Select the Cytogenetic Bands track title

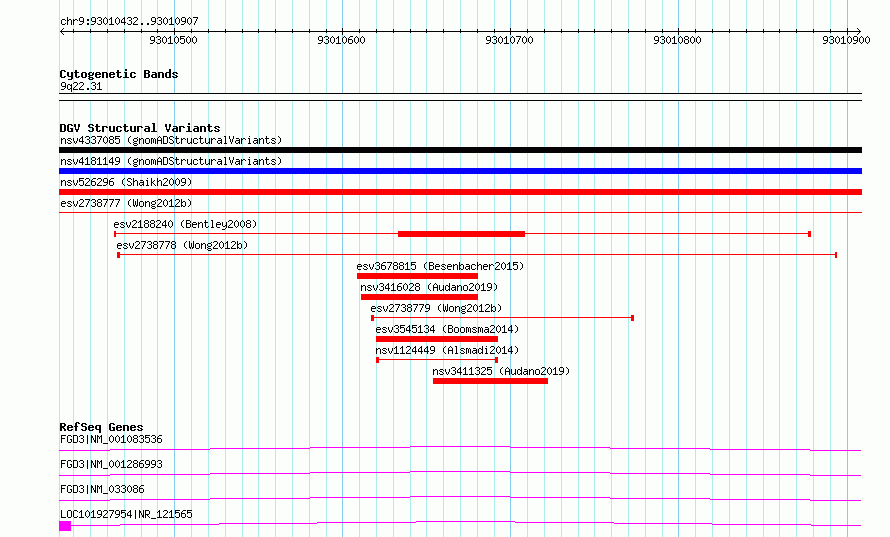coord(119,74)
